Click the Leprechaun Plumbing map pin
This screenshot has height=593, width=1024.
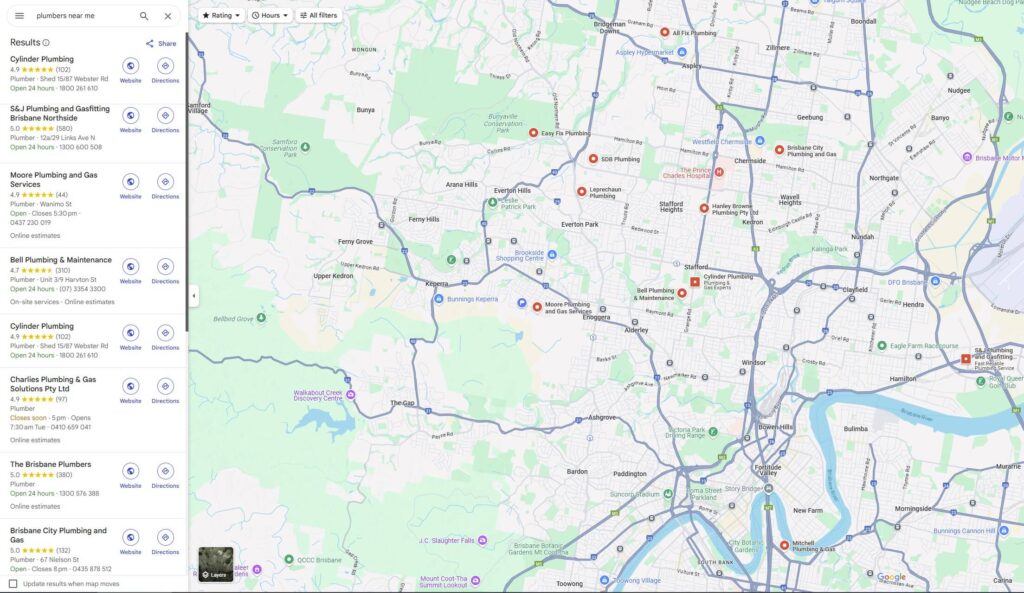(581, 191)
